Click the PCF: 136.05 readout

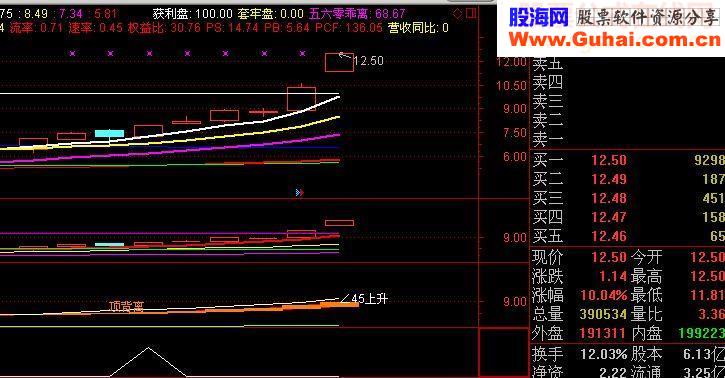(349, 28)
